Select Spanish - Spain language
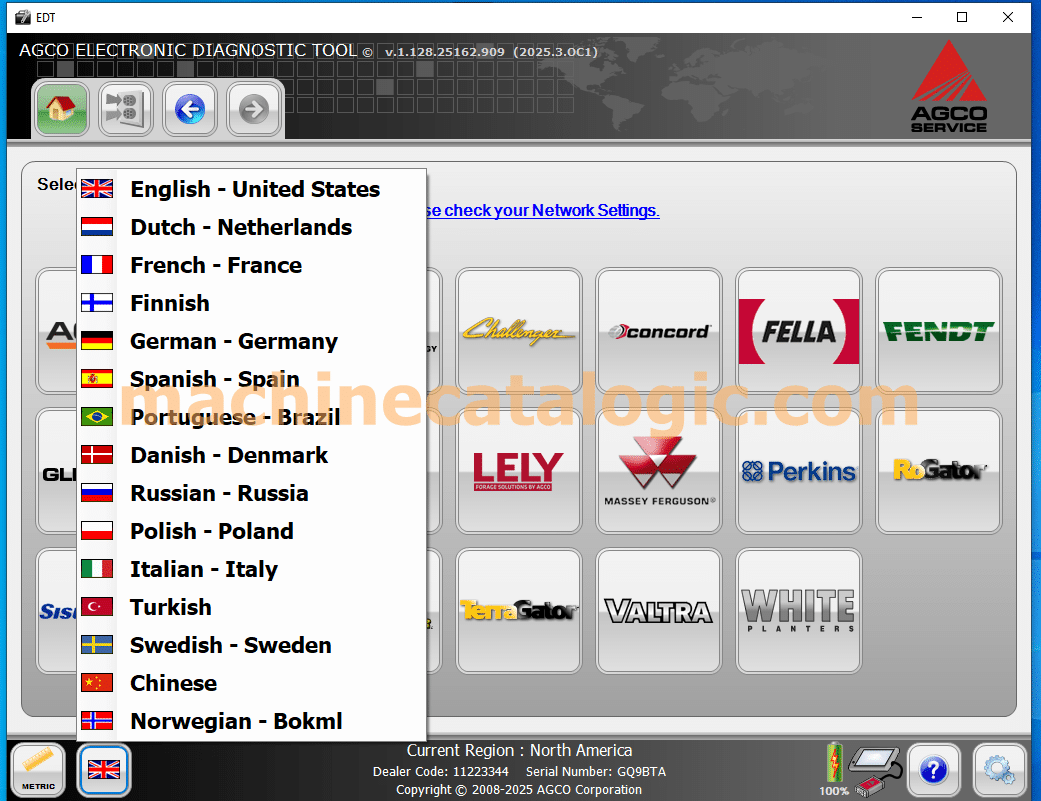1041x801 pixels. [x=252, y=379]
